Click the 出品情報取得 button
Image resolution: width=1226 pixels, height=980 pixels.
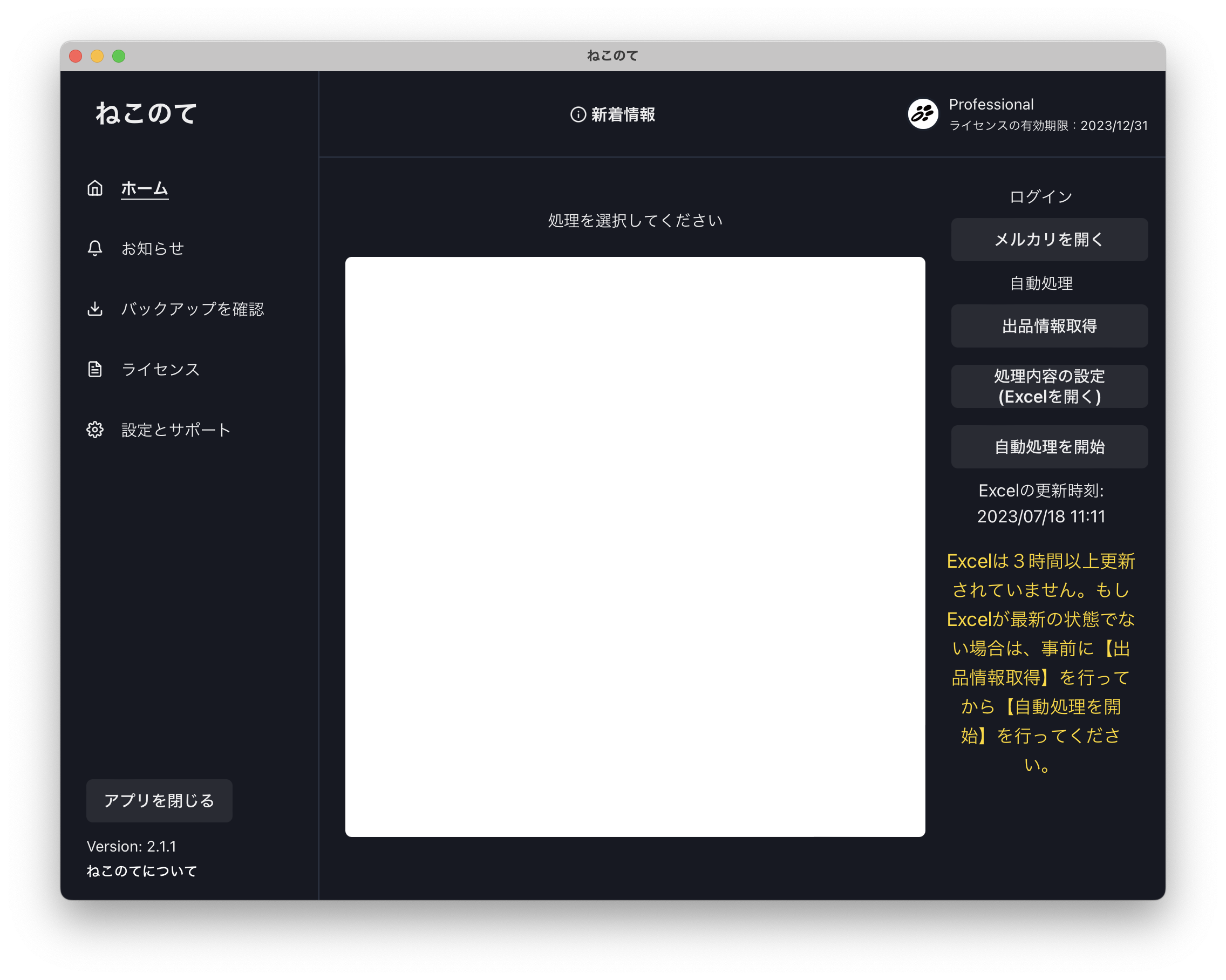click(1049, 326)
